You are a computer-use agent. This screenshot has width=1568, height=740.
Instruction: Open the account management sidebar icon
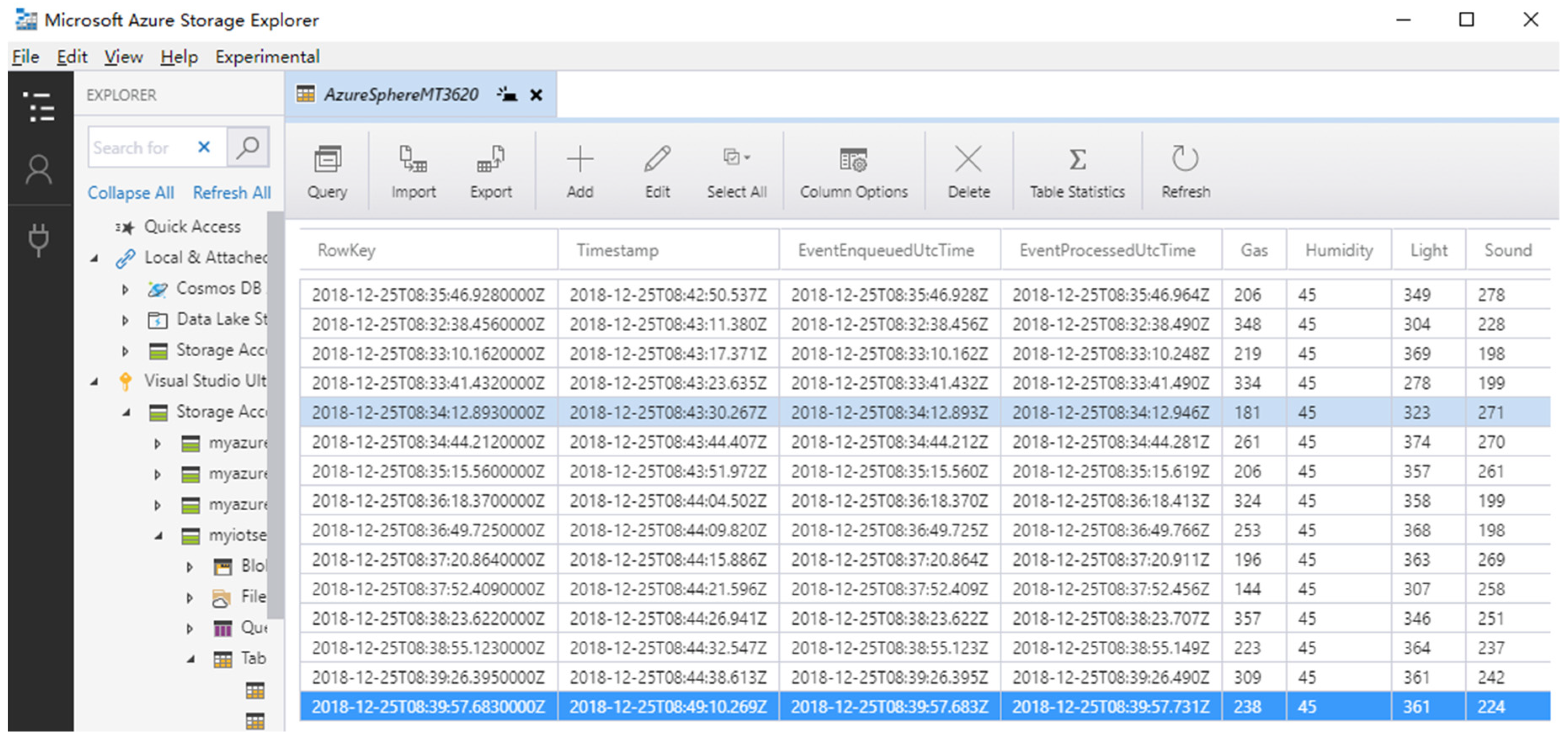[40, 170]
